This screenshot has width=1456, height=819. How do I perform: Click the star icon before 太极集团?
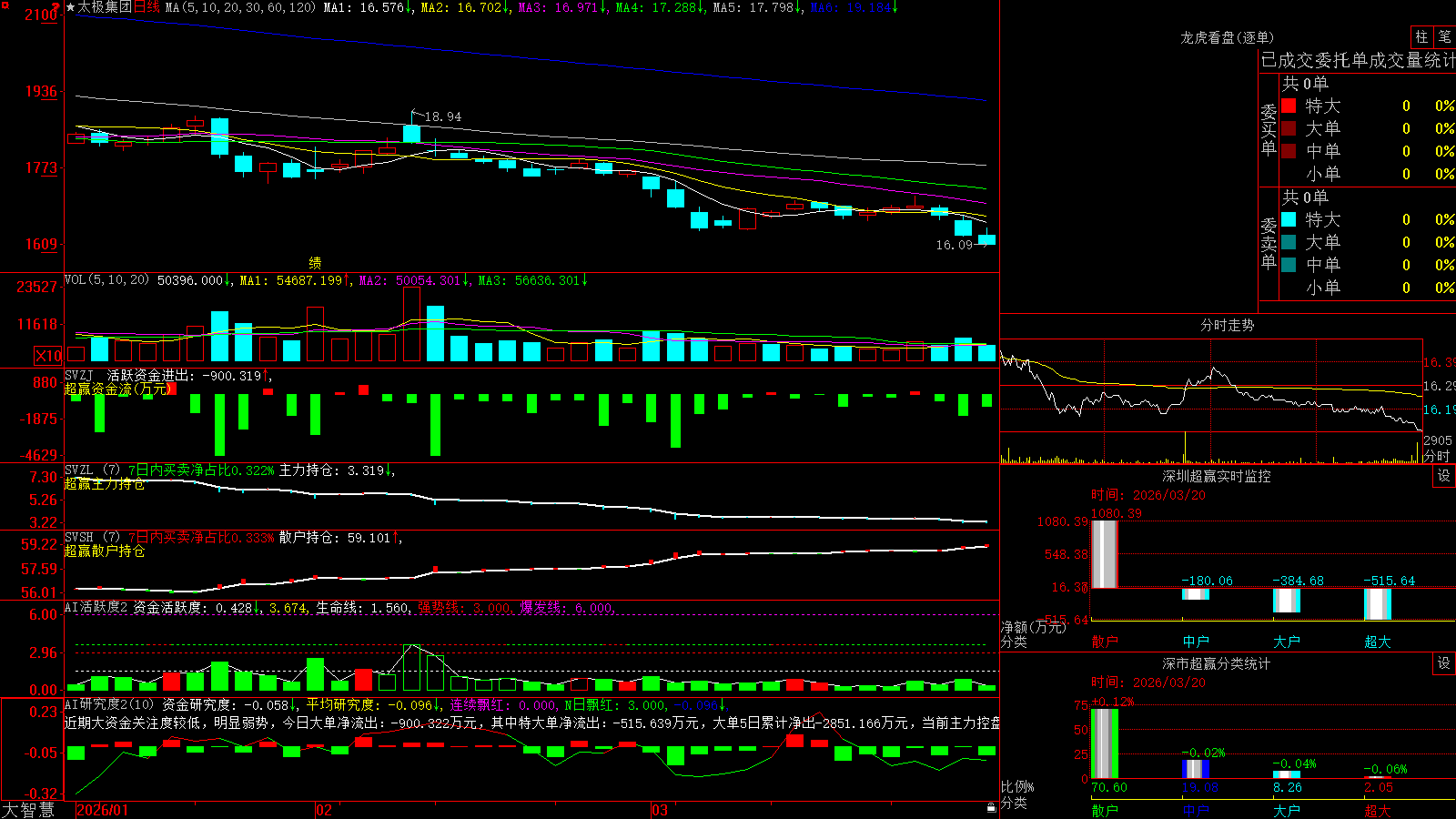point(70,7)
